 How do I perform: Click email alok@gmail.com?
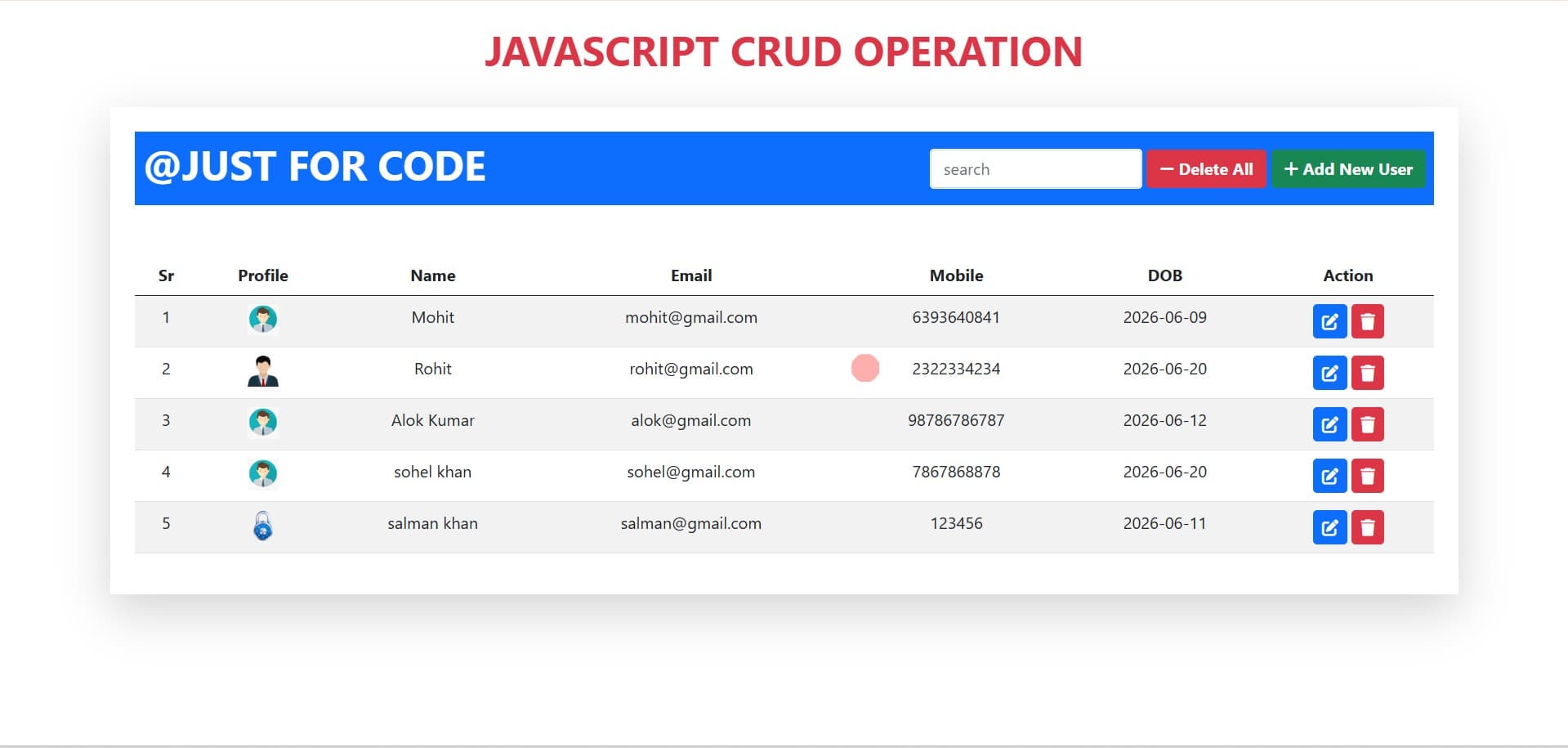coord(691,420)
